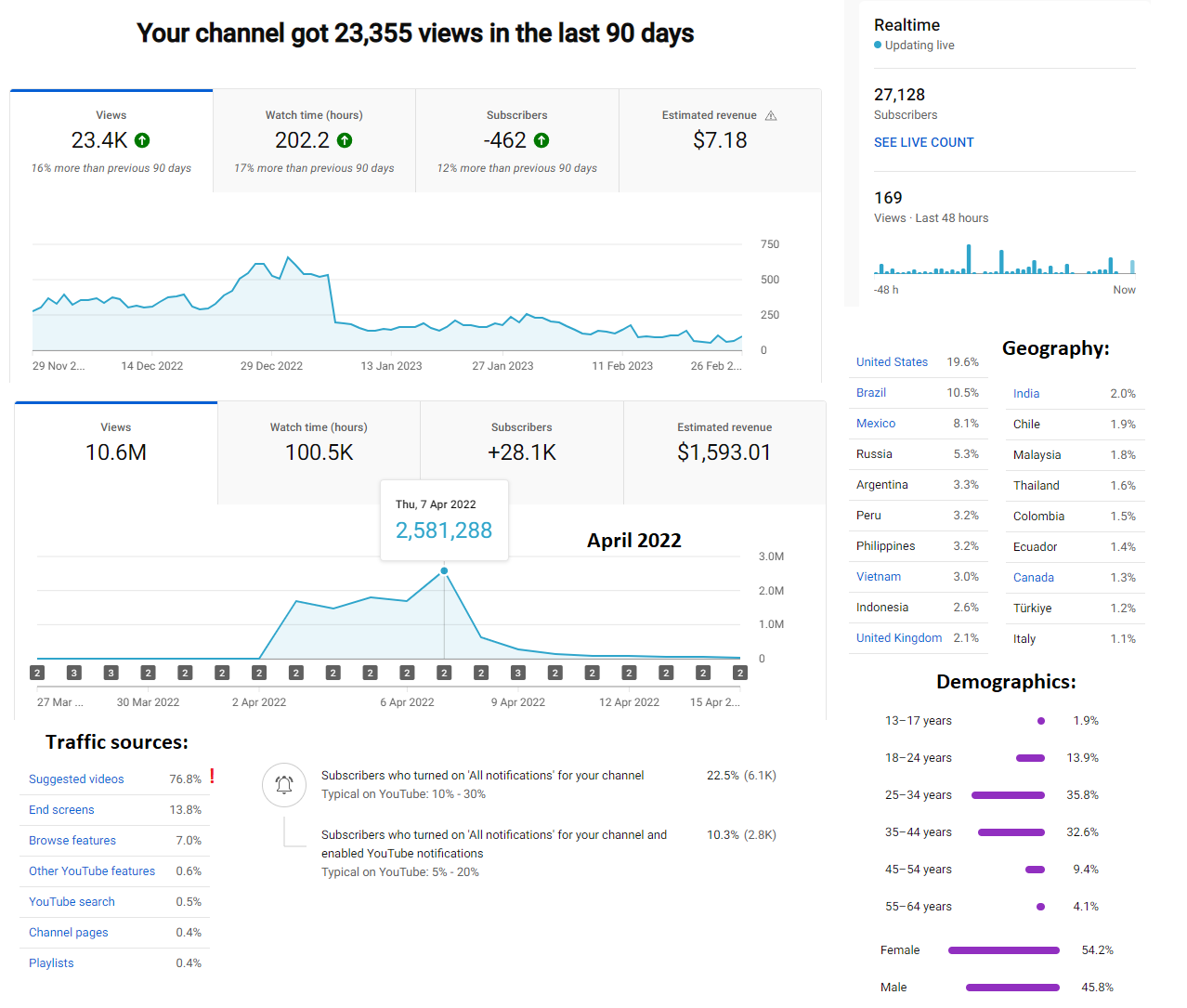
Task: Click the first video count badge under 27 Mar
Action: click(x=37, y=673)
